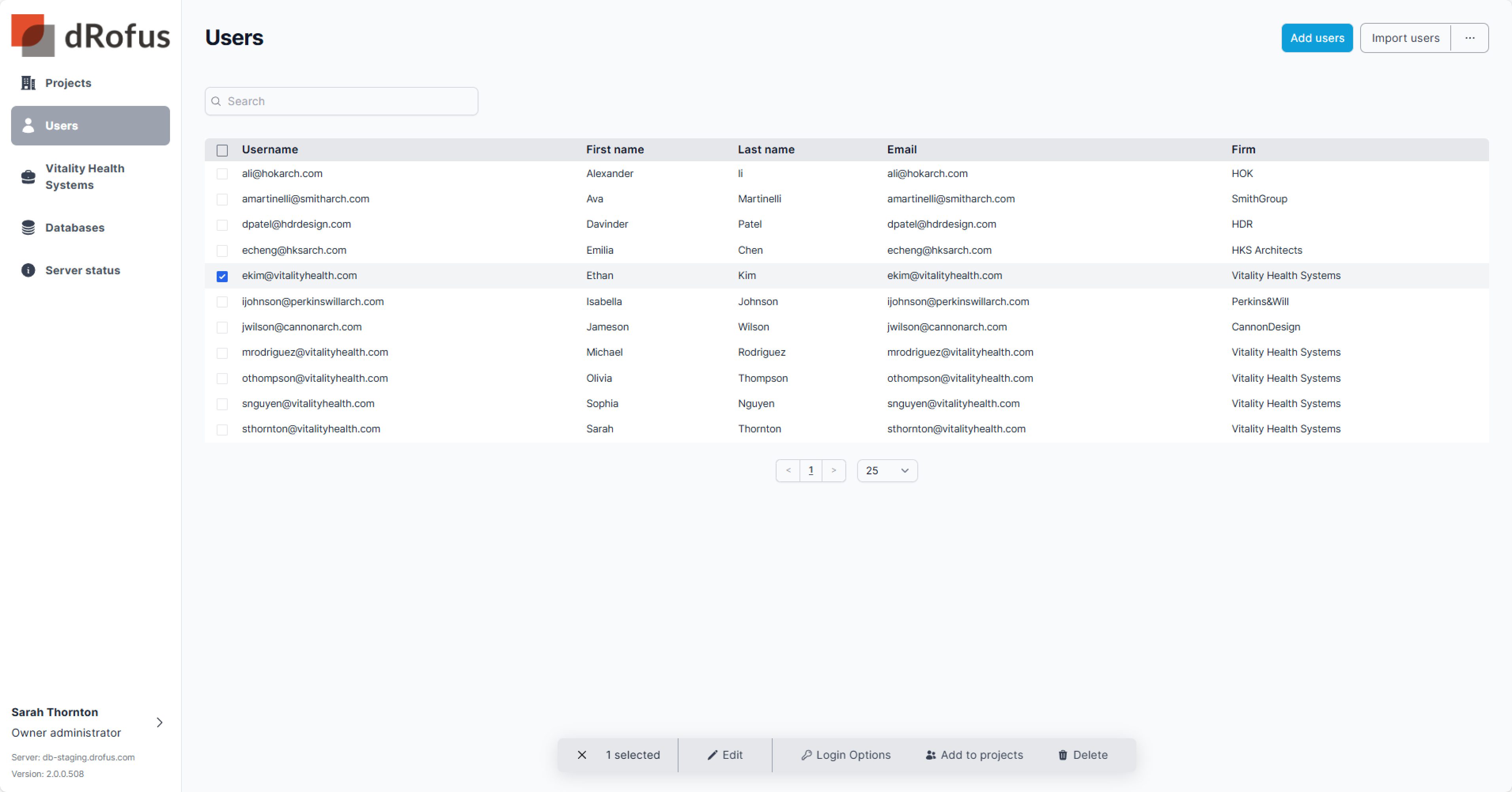Sort by the Email column header
This screenshot has height=792, width=1512.
(x=902, y=150)
